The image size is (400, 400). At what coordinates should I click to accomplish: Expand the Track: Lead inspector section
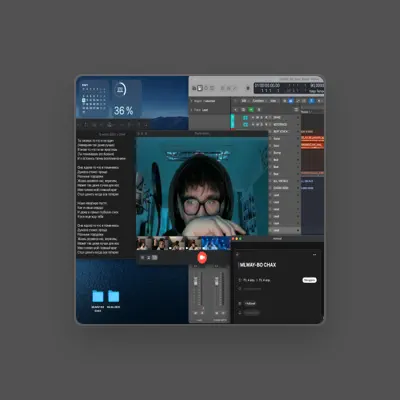pos(191,110)
